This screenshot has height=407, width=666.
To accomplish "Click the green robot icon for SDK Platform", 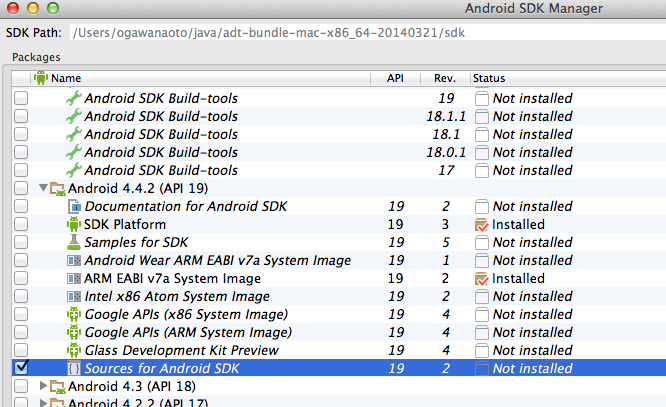I will pos(74,224).
